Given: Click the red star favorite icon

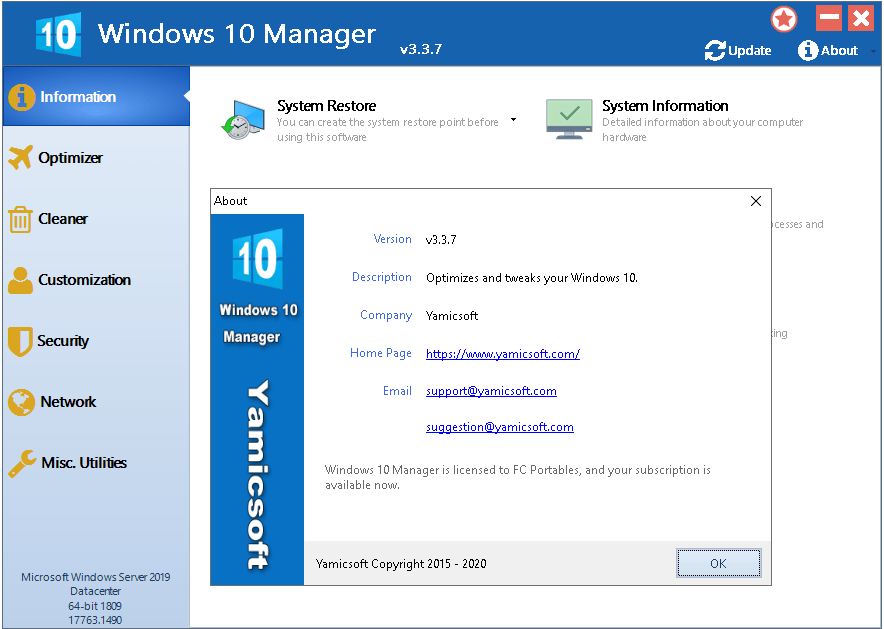Looking at the screenshot, I should coord(784,20).
